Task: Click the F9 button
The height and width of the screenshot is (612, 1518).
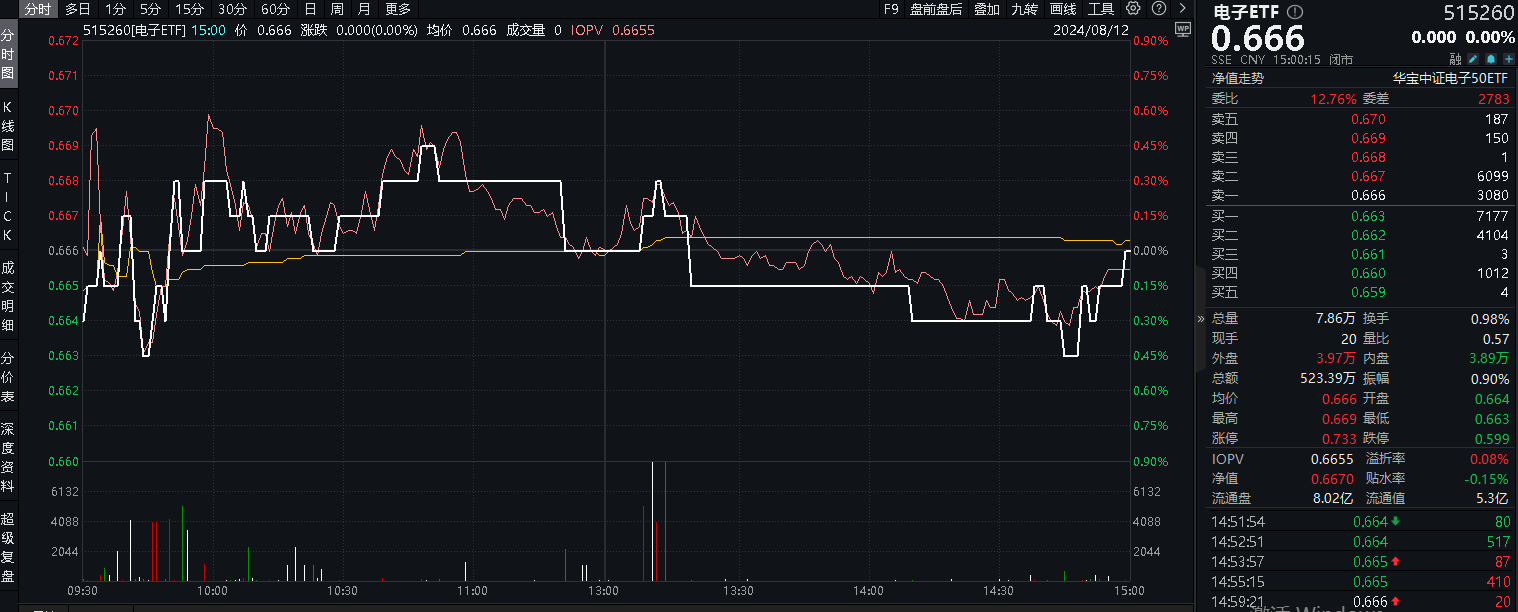Action: pos(891,9)
